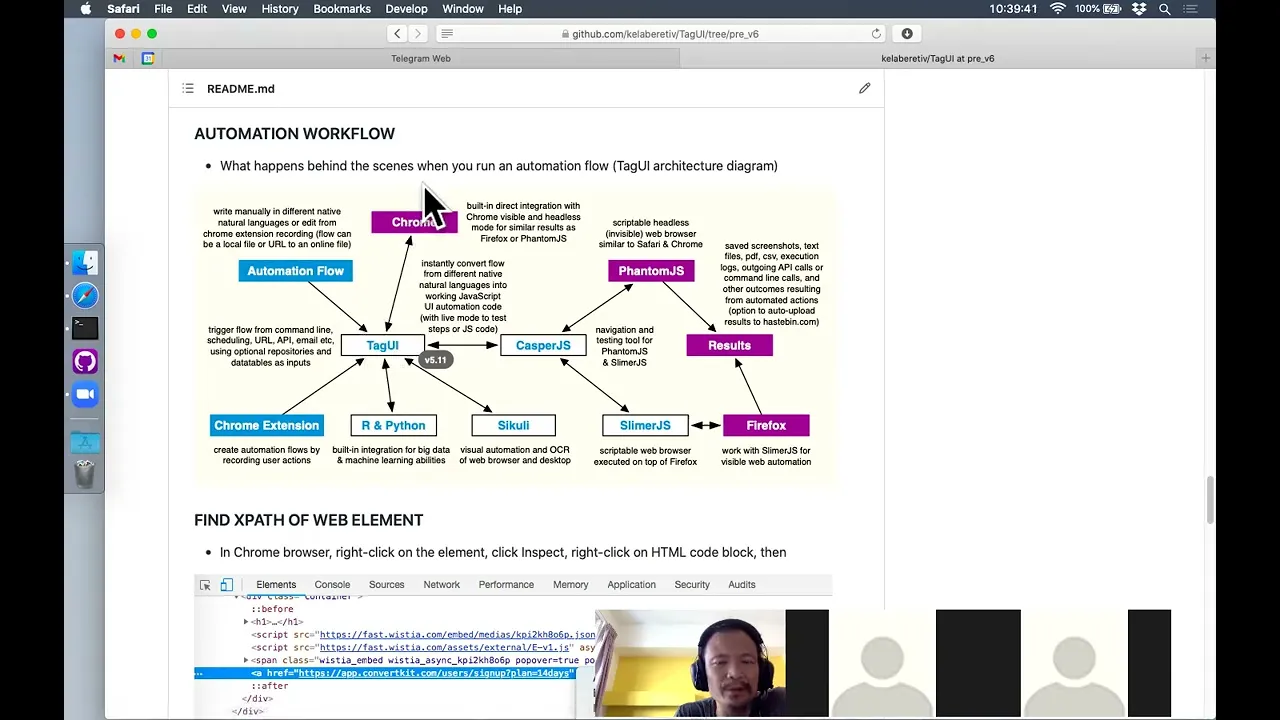The width and height of the screenshot is (1280, 720).
Task: Switch to the Application devtools tab
Action: 631,585
